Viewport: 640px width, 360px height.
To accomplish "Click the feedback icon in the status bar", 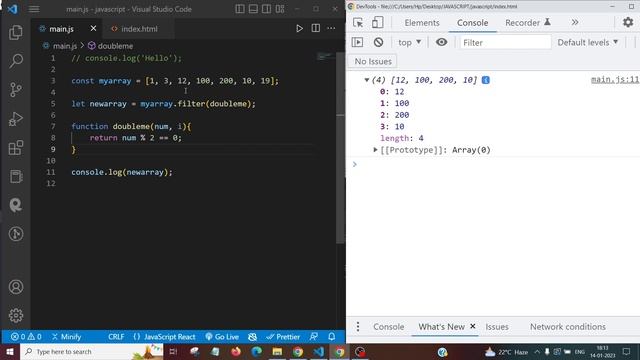I will coord(313,337).
